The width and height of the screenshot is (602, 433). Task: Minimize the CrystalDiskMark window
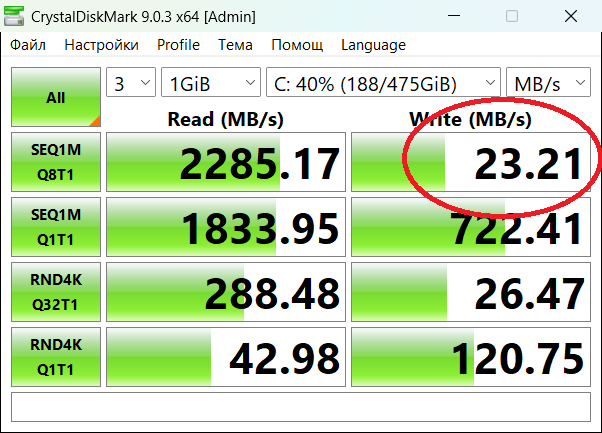tap(454, 16)
